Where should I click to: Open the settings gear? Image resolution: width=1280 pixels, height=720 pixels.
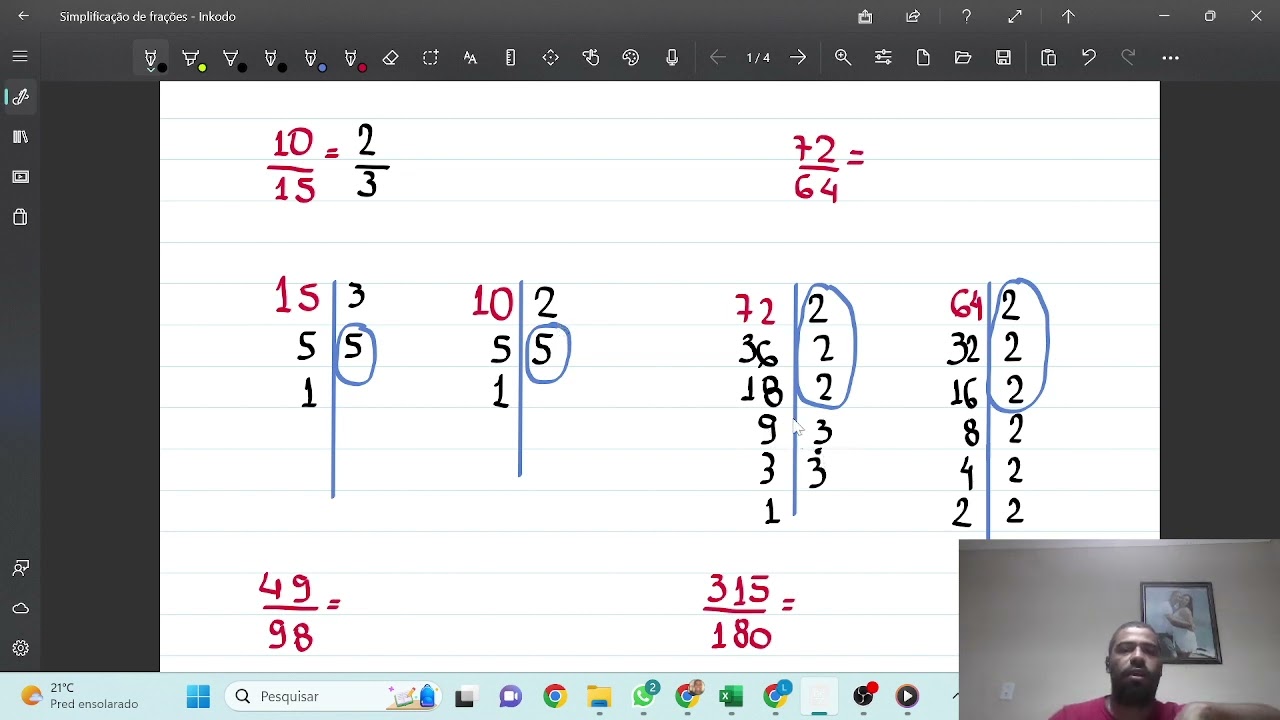pos(20,648)
